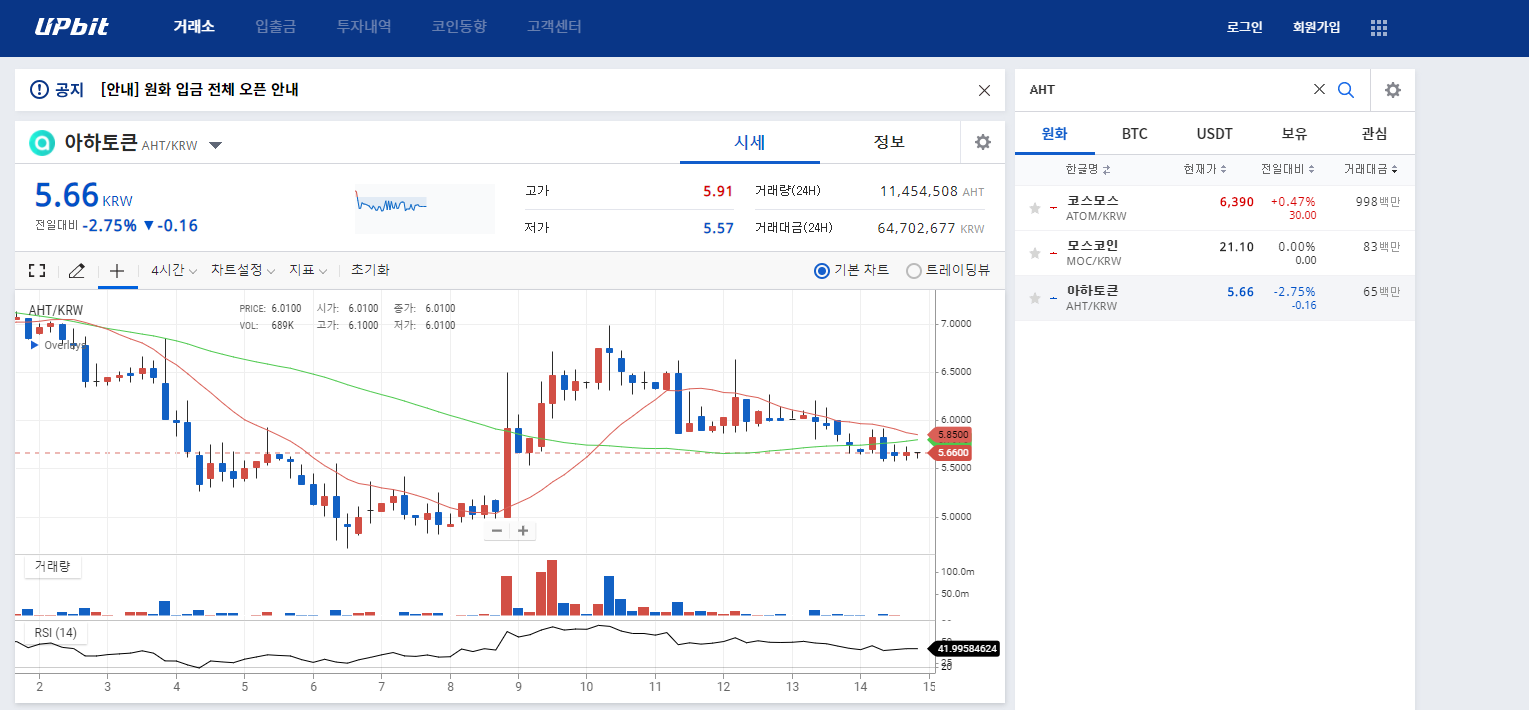This screenshot has height=710, width=1529.
Task: Click the 5.91 고가 value
Action: (718, 191)
